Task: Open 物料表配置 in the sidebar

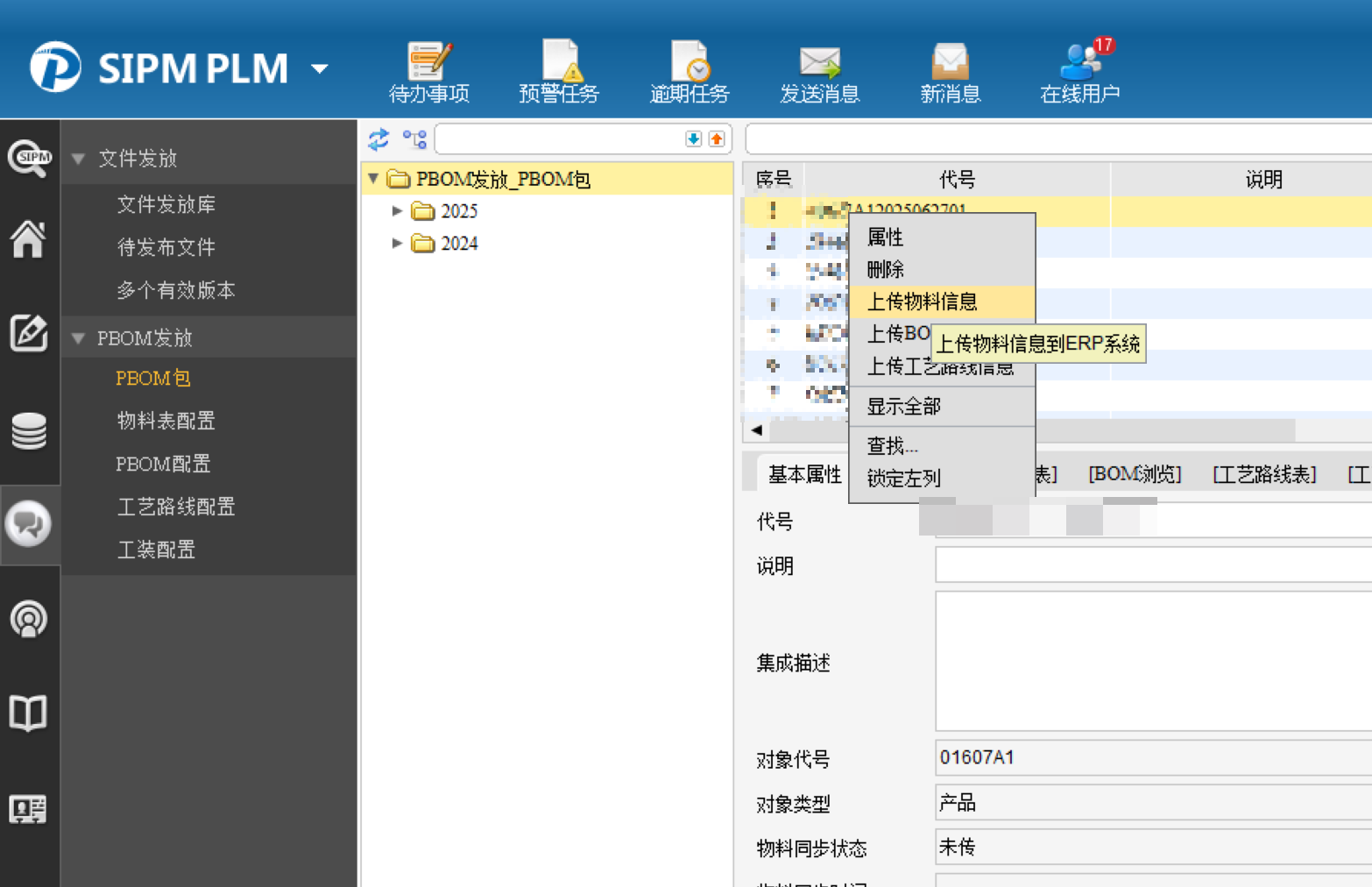Action: 166,421
